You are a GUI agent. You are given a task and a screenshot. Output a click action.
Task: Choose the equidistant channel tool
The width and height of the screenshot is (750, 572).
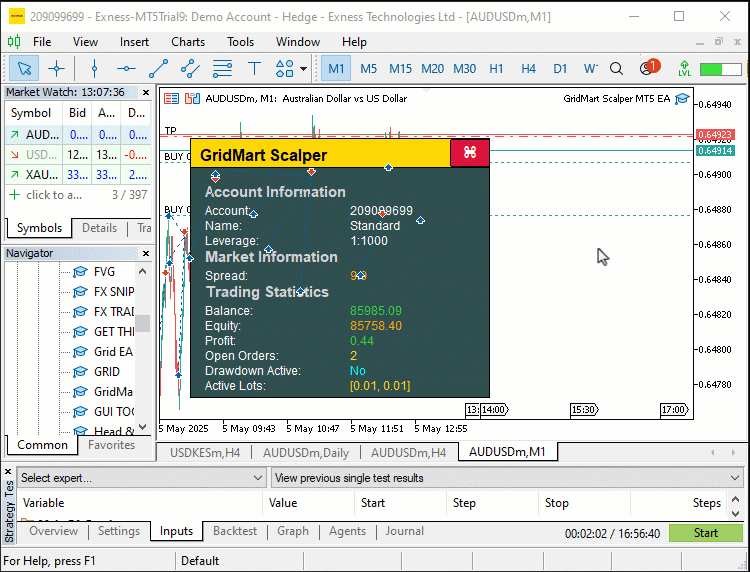[x=190, y=69]
